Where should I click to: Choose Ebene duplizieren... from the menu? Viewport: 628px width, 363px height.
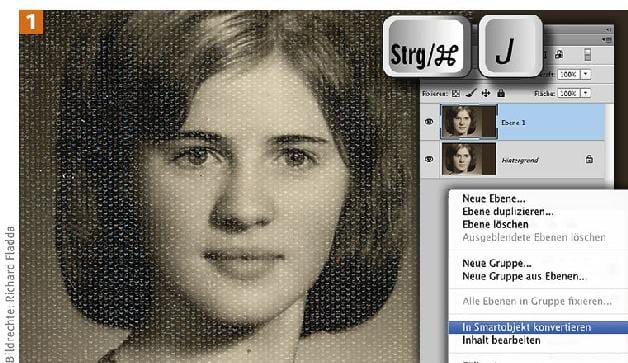tap(507, 211)
